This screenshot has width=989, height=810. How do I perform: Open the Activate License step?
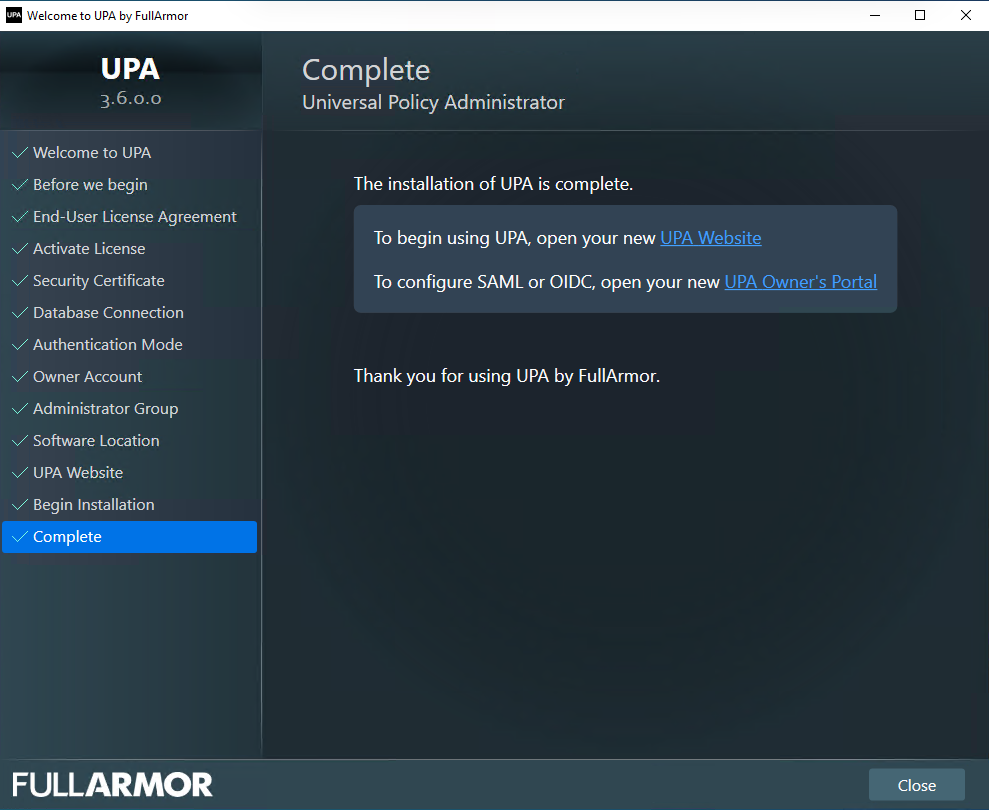click(89, 249)
